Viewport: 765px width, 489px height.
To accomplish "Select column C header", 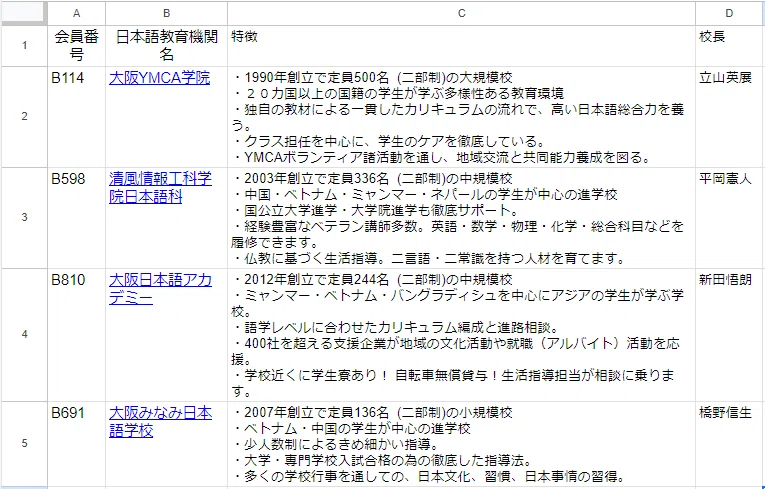I will point(462,13).
